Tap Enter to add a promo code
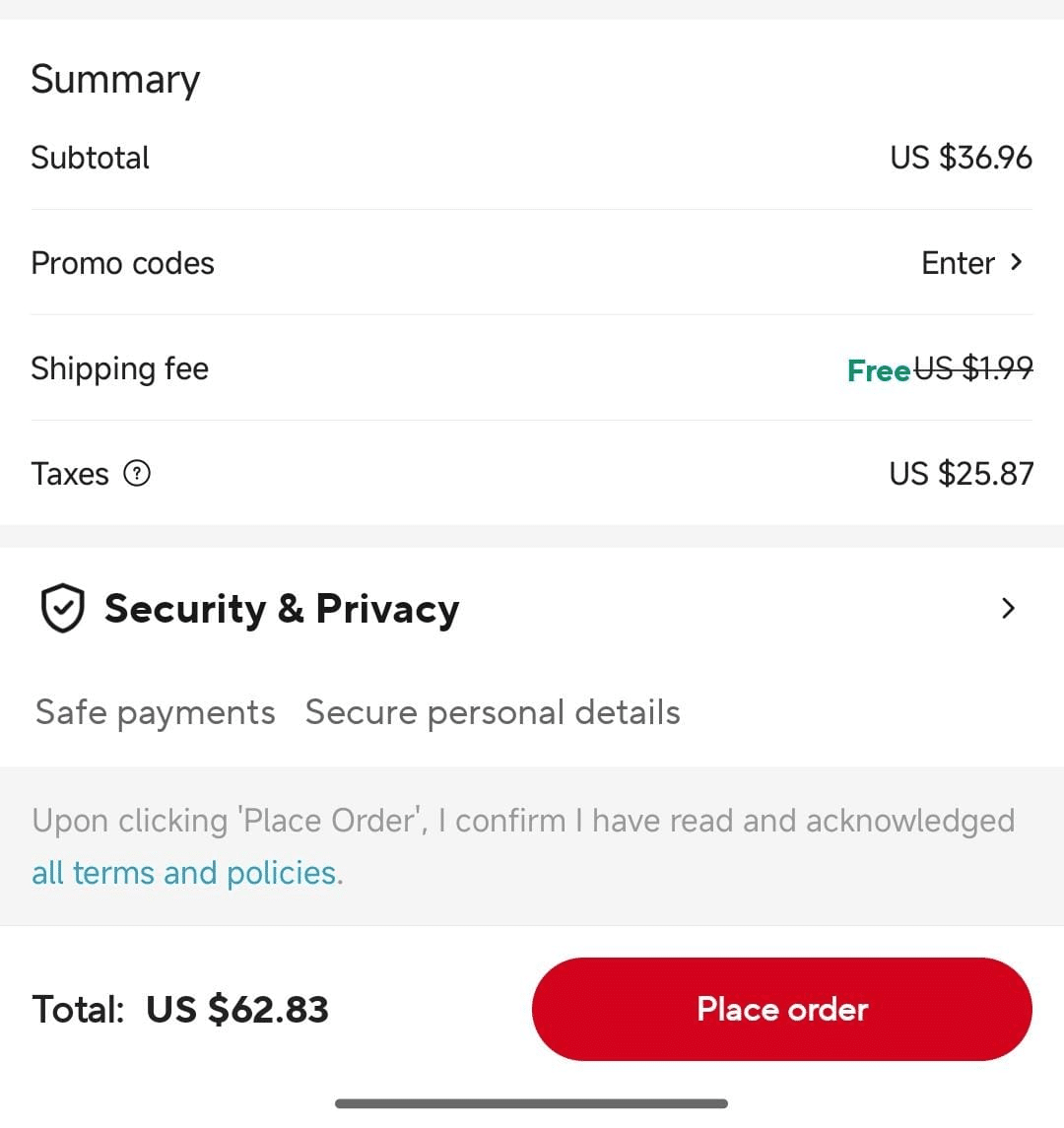The width and height of the screenshot is (1064, 1128). (958, 263)
